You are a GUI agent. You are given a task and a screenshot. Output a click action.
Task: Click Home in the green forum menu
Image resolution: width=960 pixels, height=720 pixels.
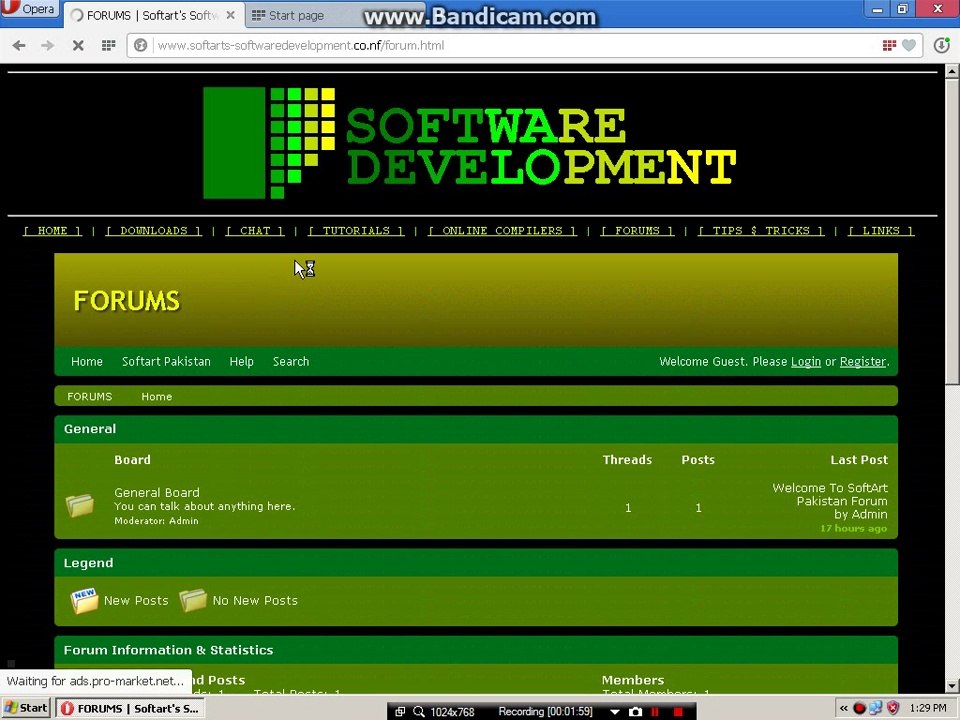pos(87,361)
